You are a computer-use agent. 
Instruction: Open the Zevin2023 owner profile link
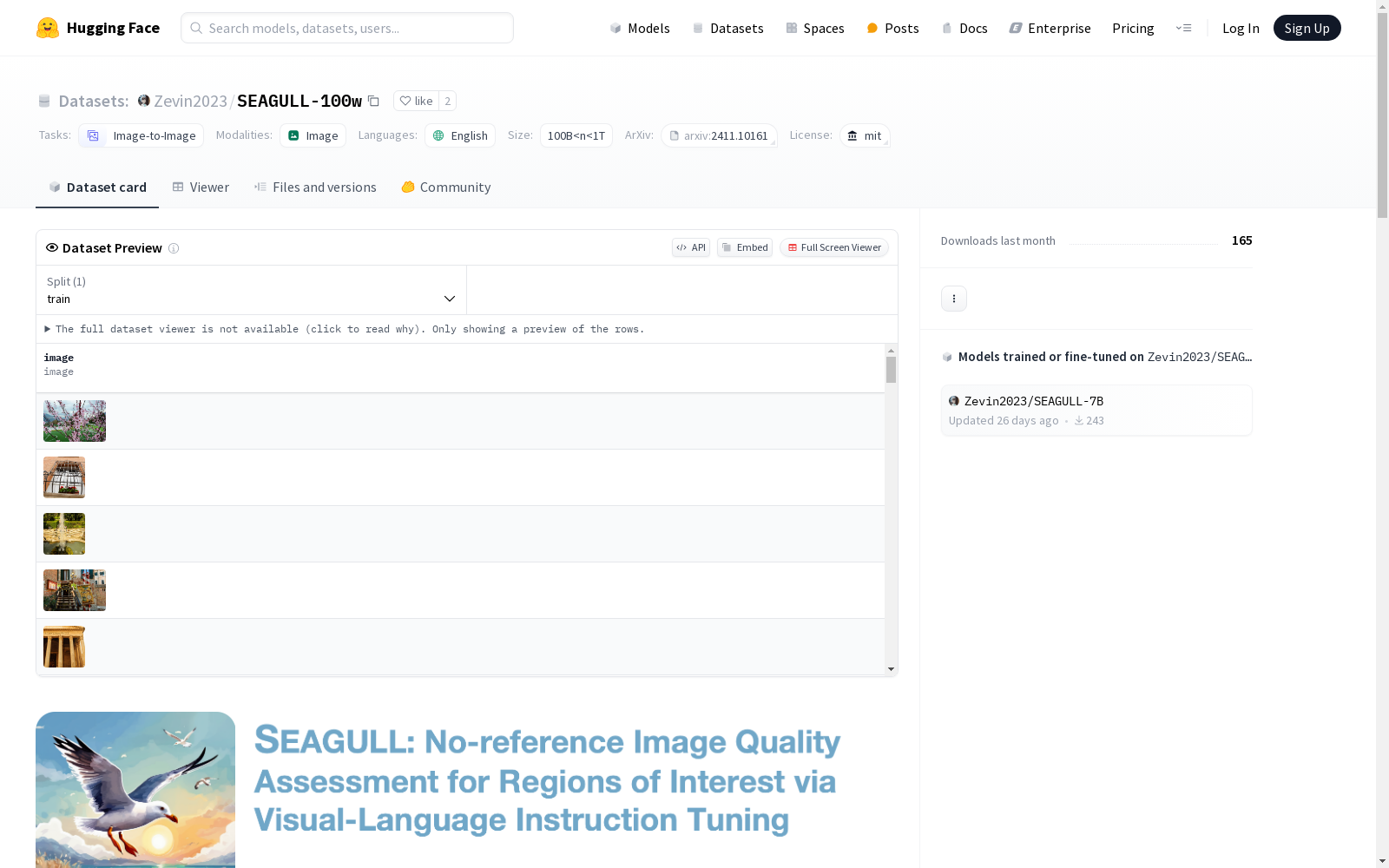tap(190, 101)
